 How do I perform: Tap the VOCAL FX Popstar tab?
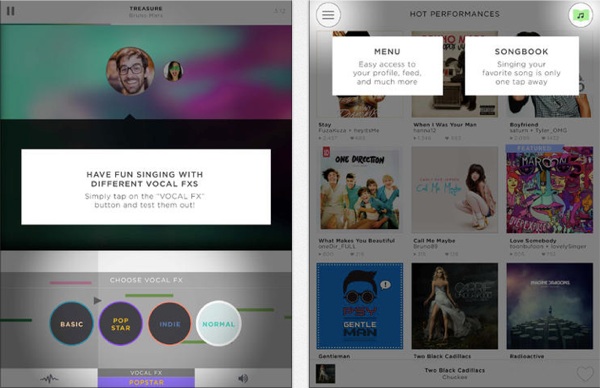coord(146,378)
